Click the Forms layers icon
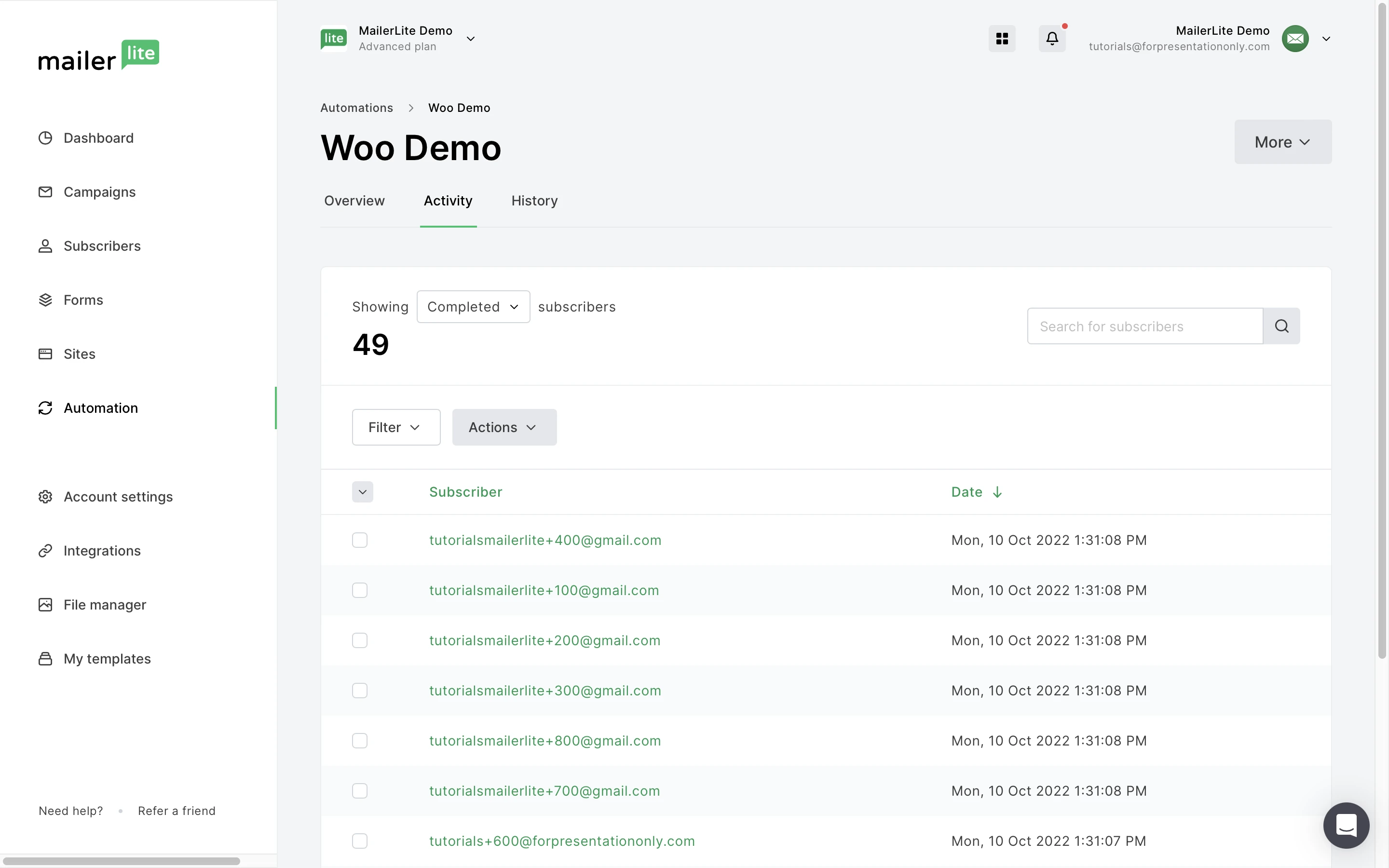1389x868 pixels. coord(45,299)
